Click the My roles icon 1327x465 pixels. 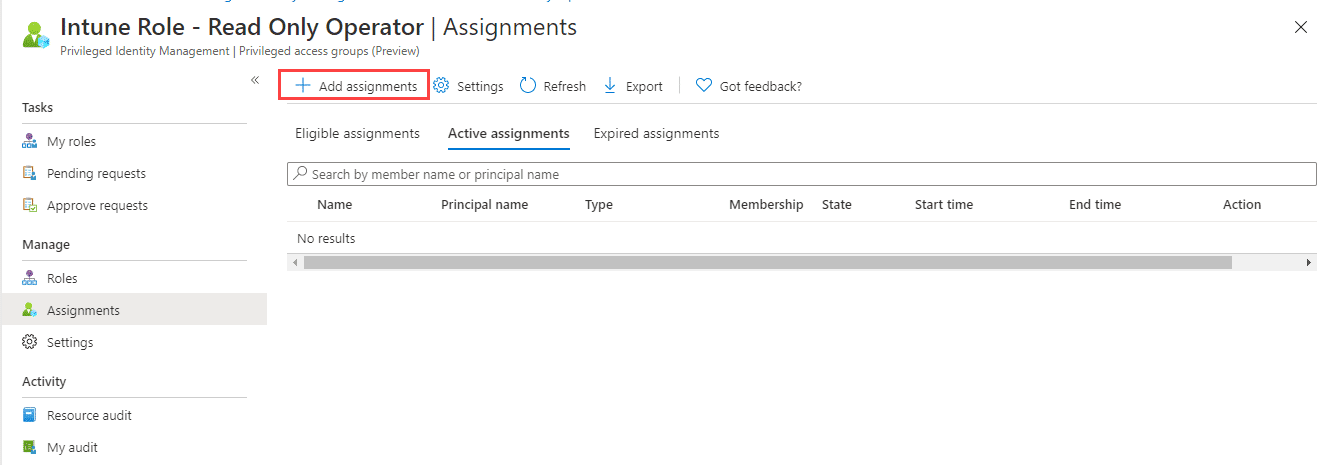[29, 142]
